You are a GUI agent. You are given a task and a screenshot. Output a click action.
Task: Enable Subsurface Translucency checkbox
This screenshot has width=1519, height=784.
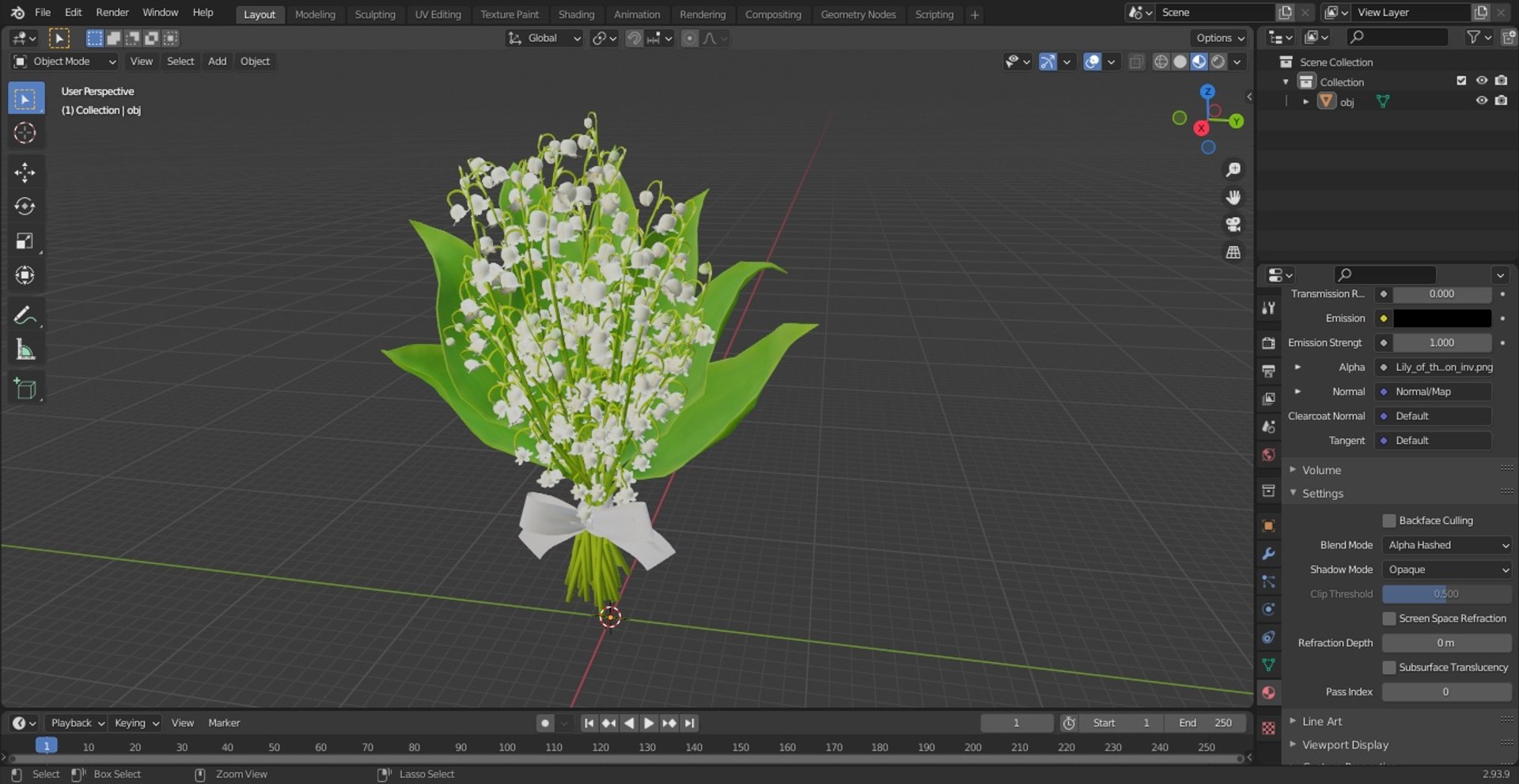[1388, 668]
